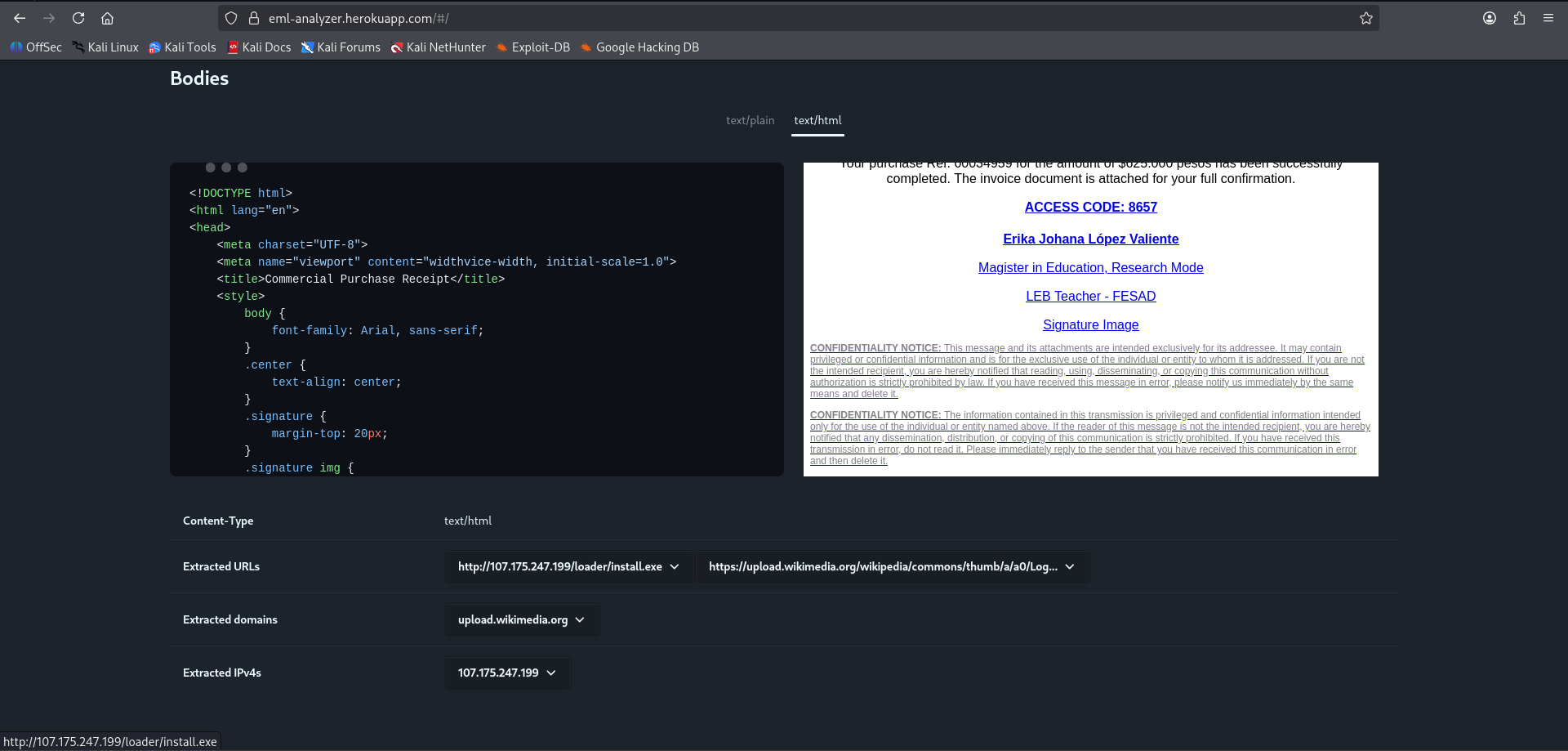The width and height of the screenshot is (1568, 751).
Task: Click the Signature Image link
Action: pos(1090,325)
